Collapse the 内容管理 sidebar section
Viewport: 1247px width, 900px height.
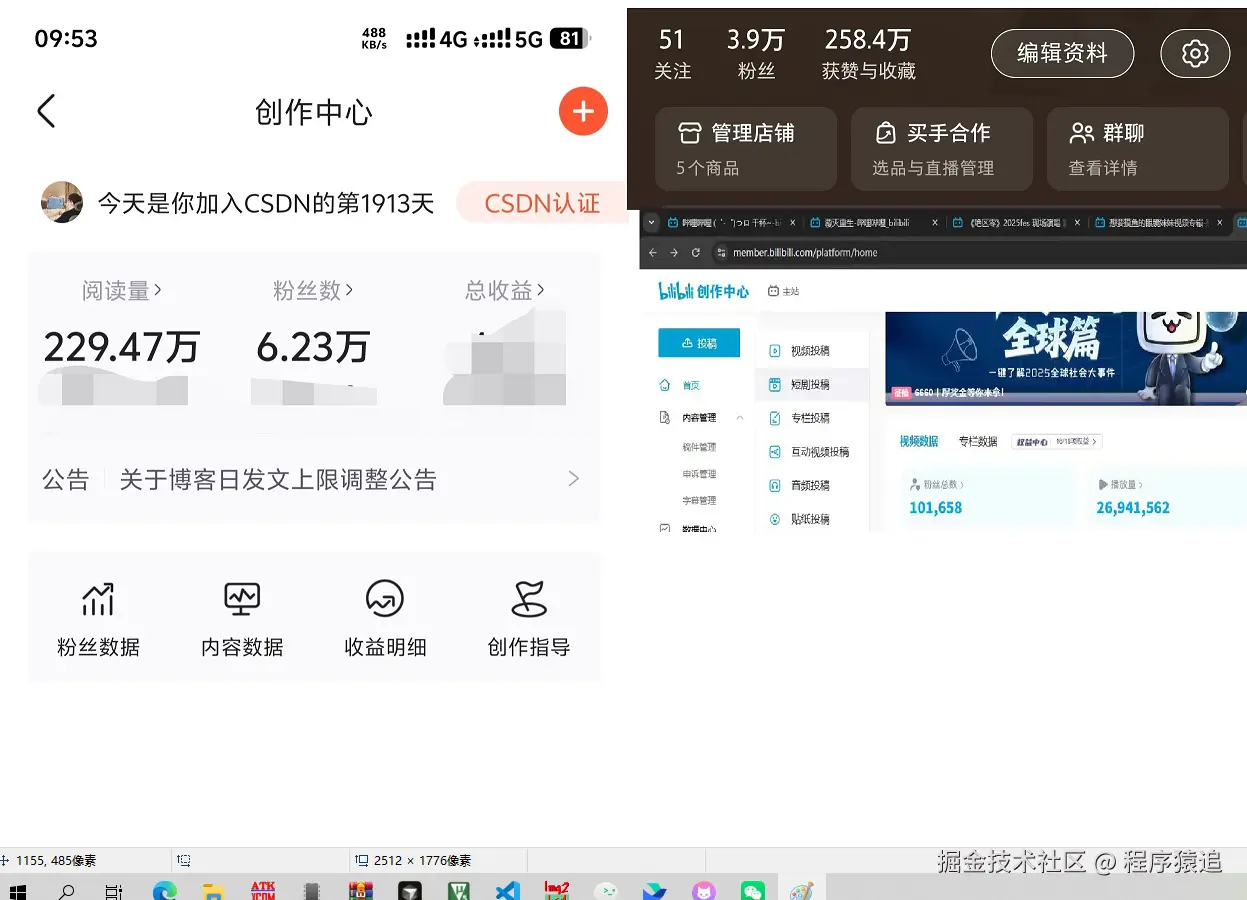tap(740, 417)
